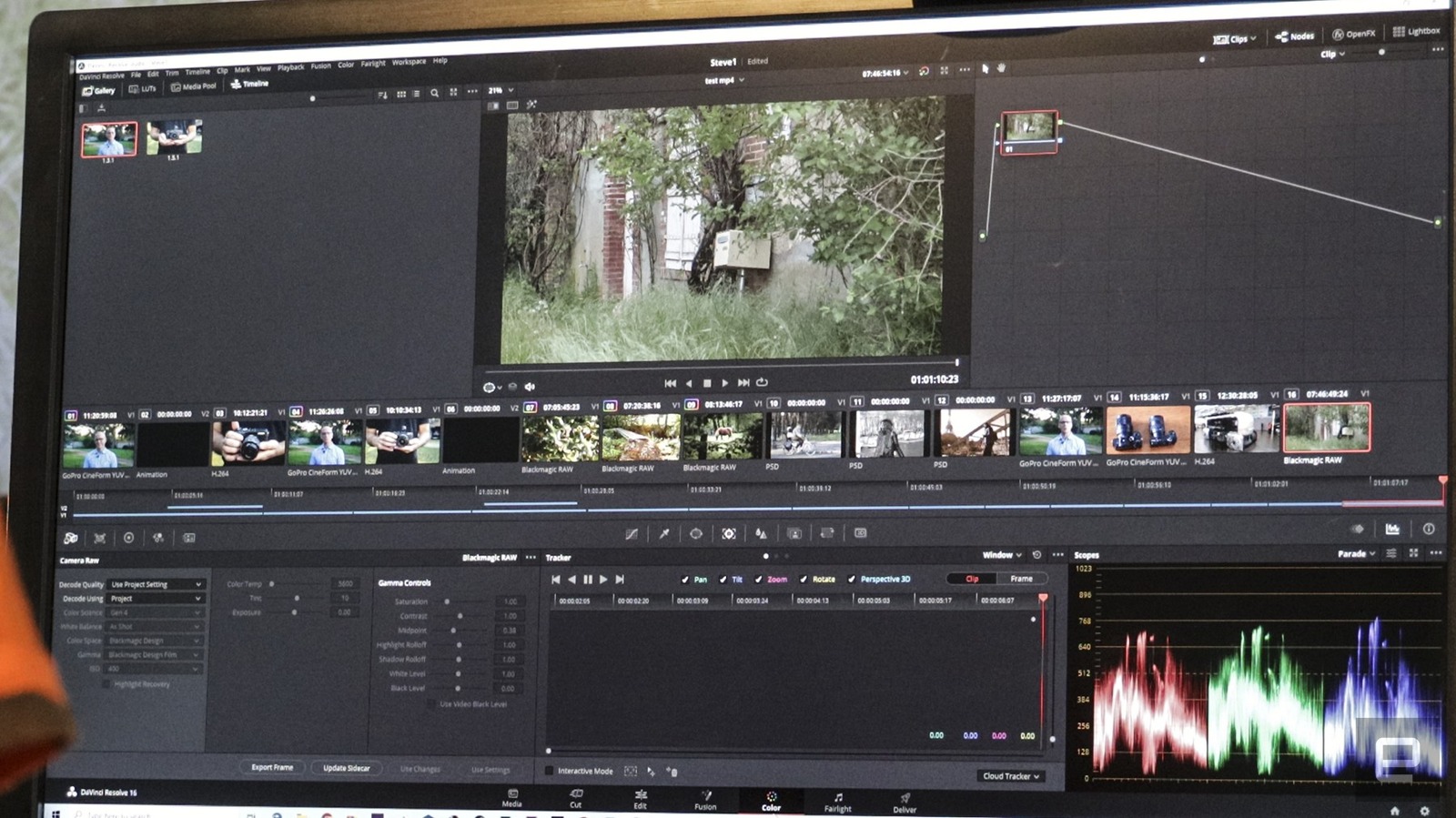Click the Export Frame button
This screenshot has width=1456, height=818.
(x=272, y=767)
